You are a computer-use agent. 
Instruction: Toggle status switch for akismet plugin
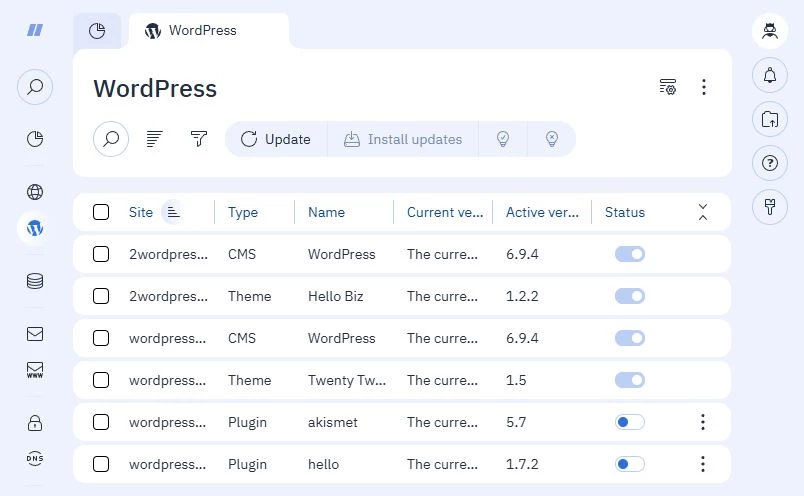[630, 422]
